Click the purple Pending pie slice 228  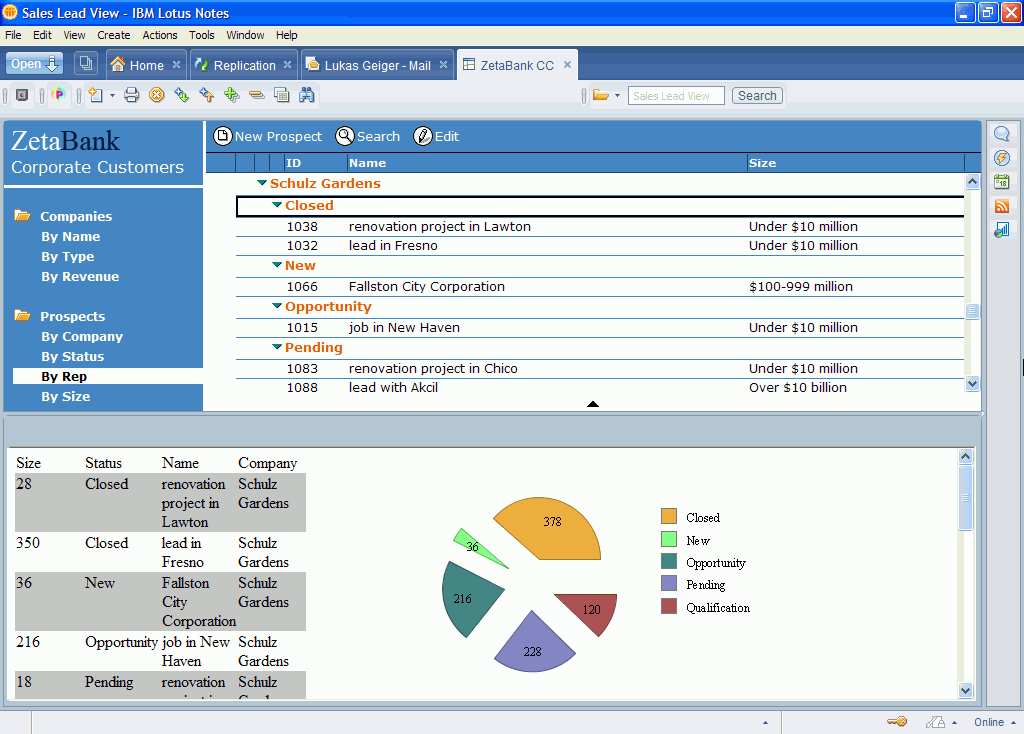(x=534, y=646)
